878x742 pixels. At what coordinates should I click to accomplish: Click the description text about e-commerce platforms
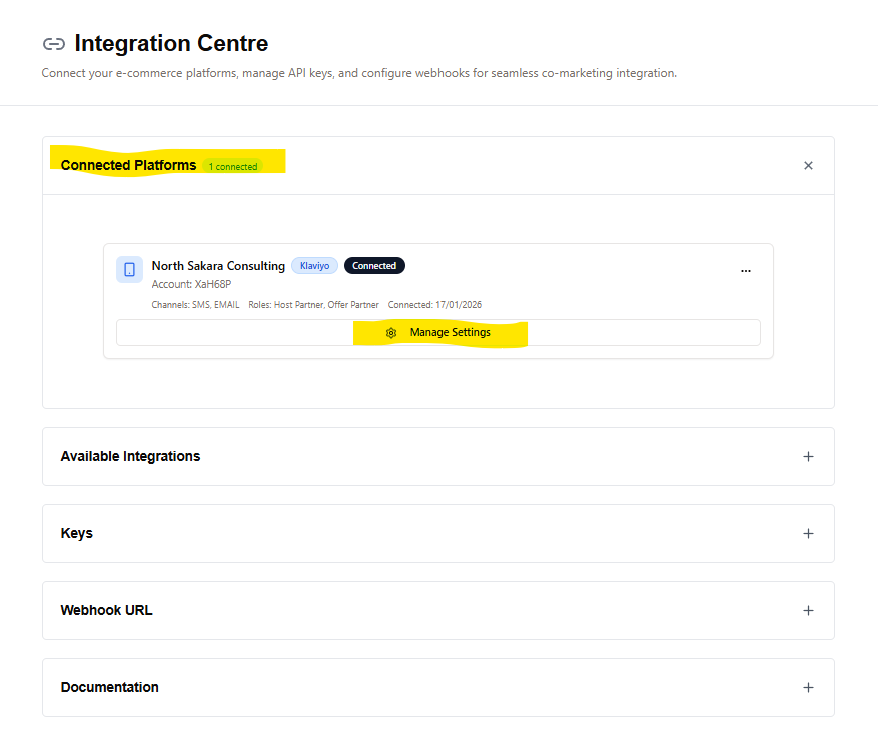click(359, 73)
